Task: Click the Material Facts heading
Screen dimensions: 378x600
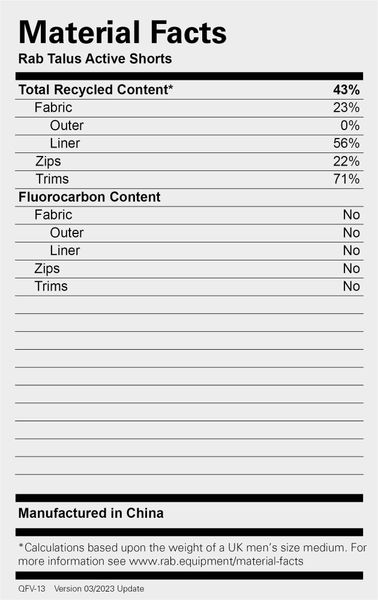Action: [122, 33]
